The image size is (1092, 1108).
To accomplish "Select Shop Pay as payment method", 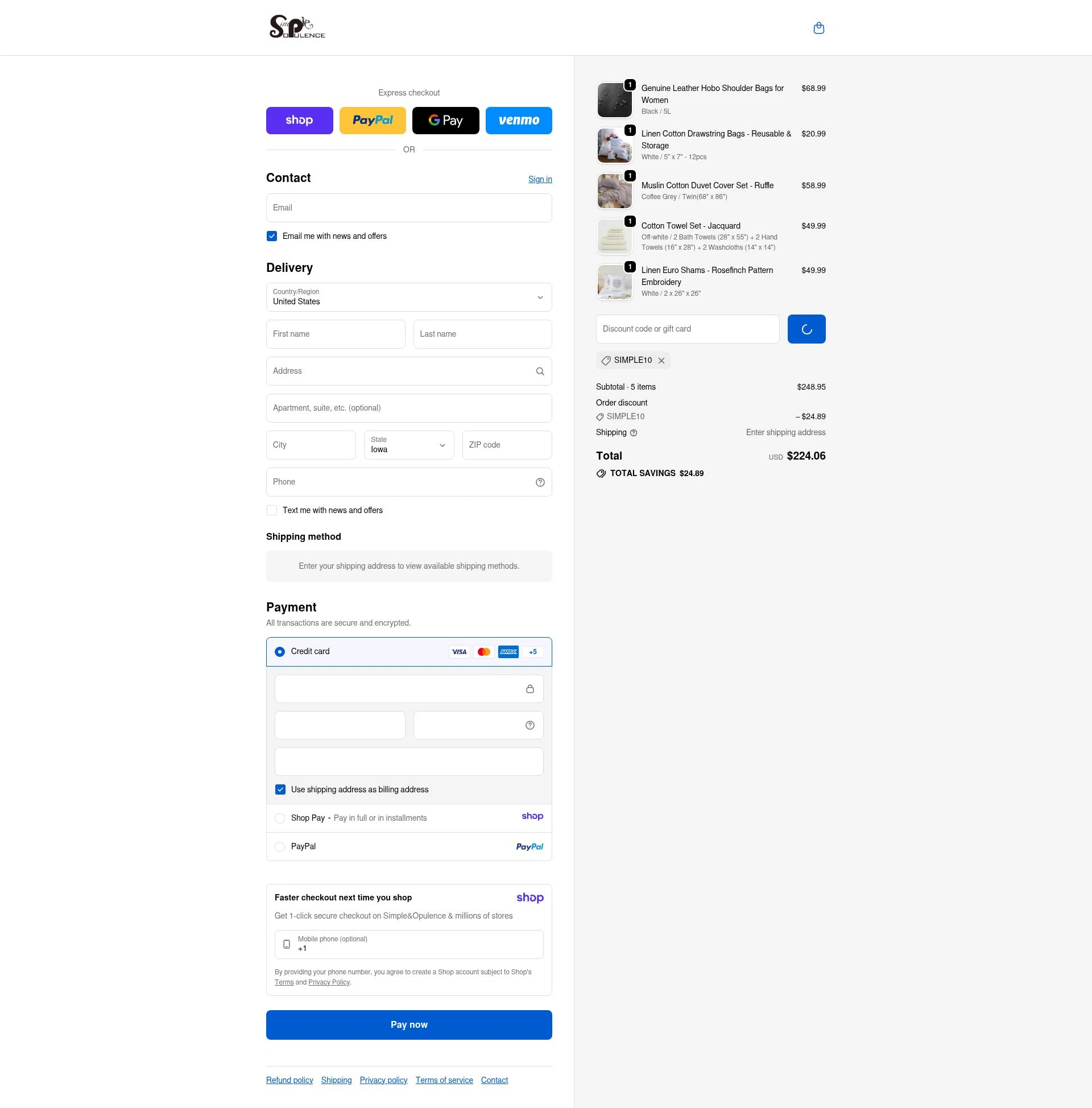I will [280, 818].
